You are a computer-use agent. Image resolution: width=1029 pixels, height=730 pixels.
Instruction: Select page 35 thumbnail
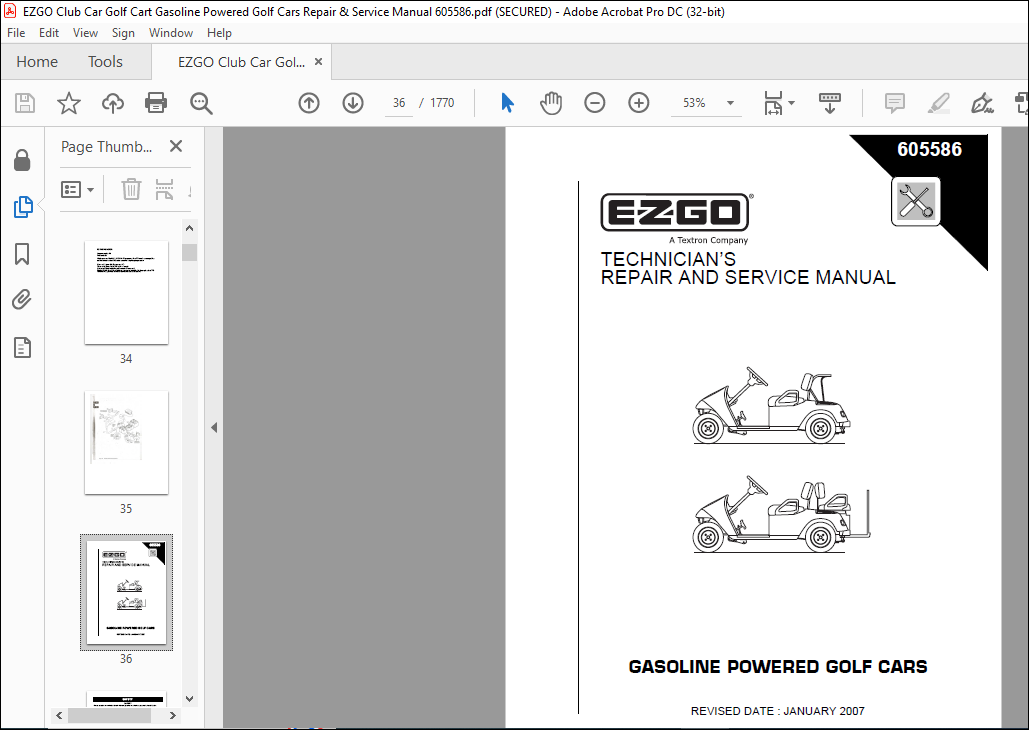(x=126, y=442)
